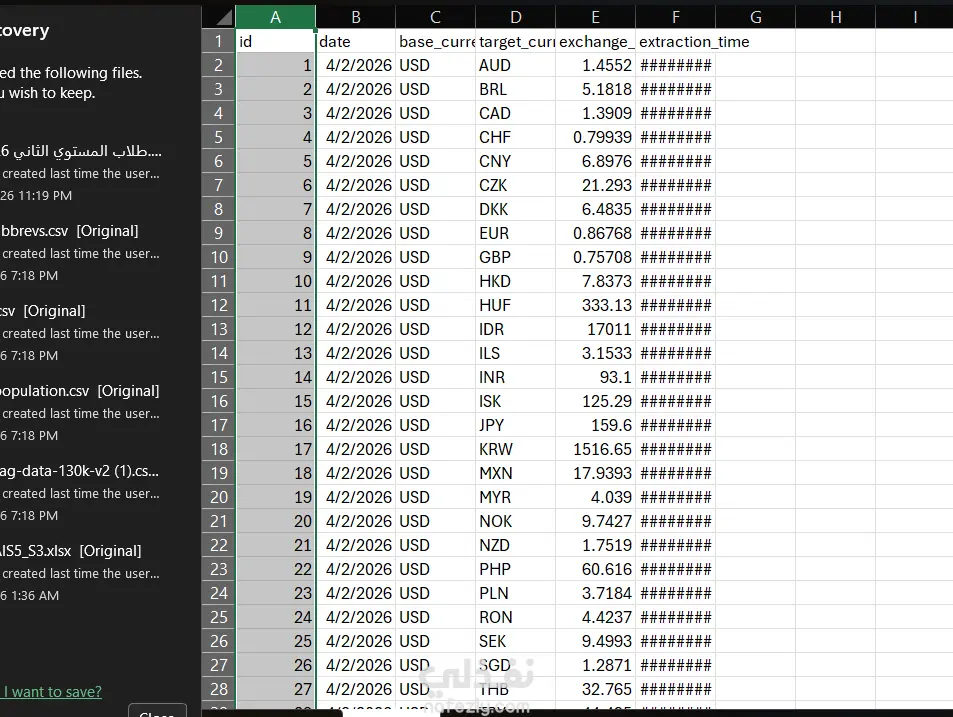Image resolution: width=953 pixels, height=717 pixels.
Task: Click exchange rate cell 5.1818
Action: tap(596, 89)
